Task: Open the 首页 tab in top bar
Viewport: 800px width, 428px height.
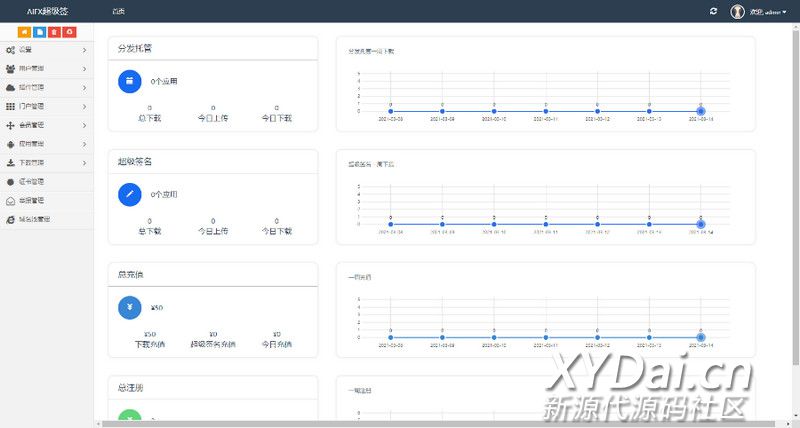Action: click(x=119, y=12)
